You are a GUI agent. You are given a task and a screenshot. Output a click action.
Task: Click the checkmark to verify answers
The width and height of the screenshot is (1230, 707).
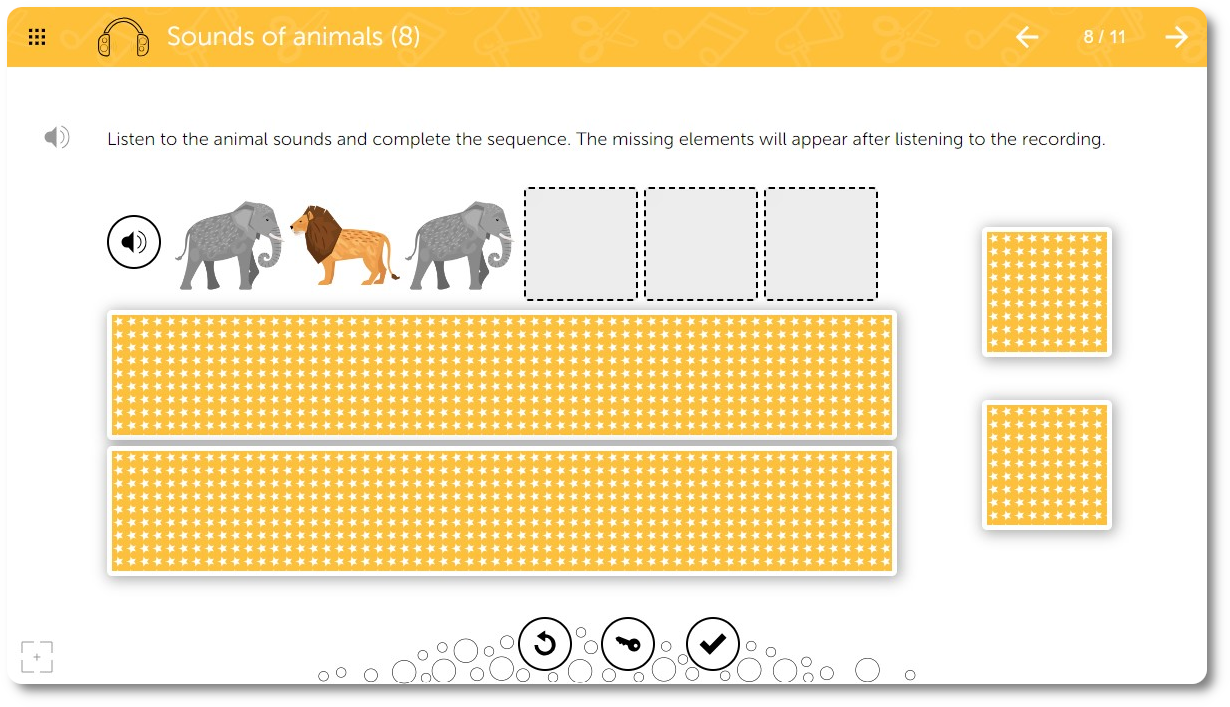(712, 643)
